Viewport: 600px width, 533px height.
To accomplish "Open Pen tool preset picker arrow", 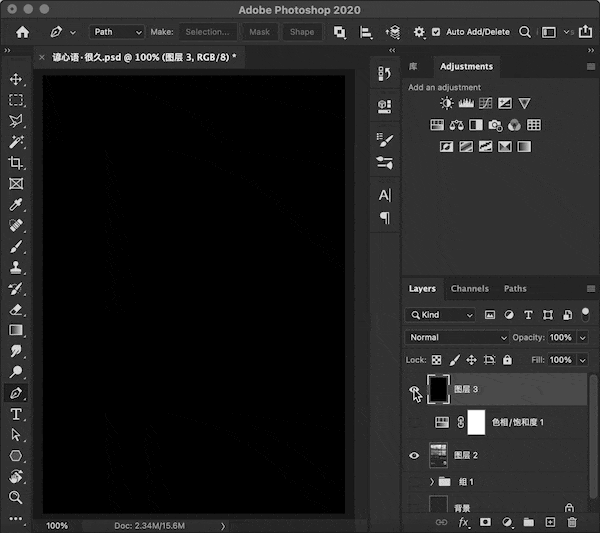I will coord(73,33).
